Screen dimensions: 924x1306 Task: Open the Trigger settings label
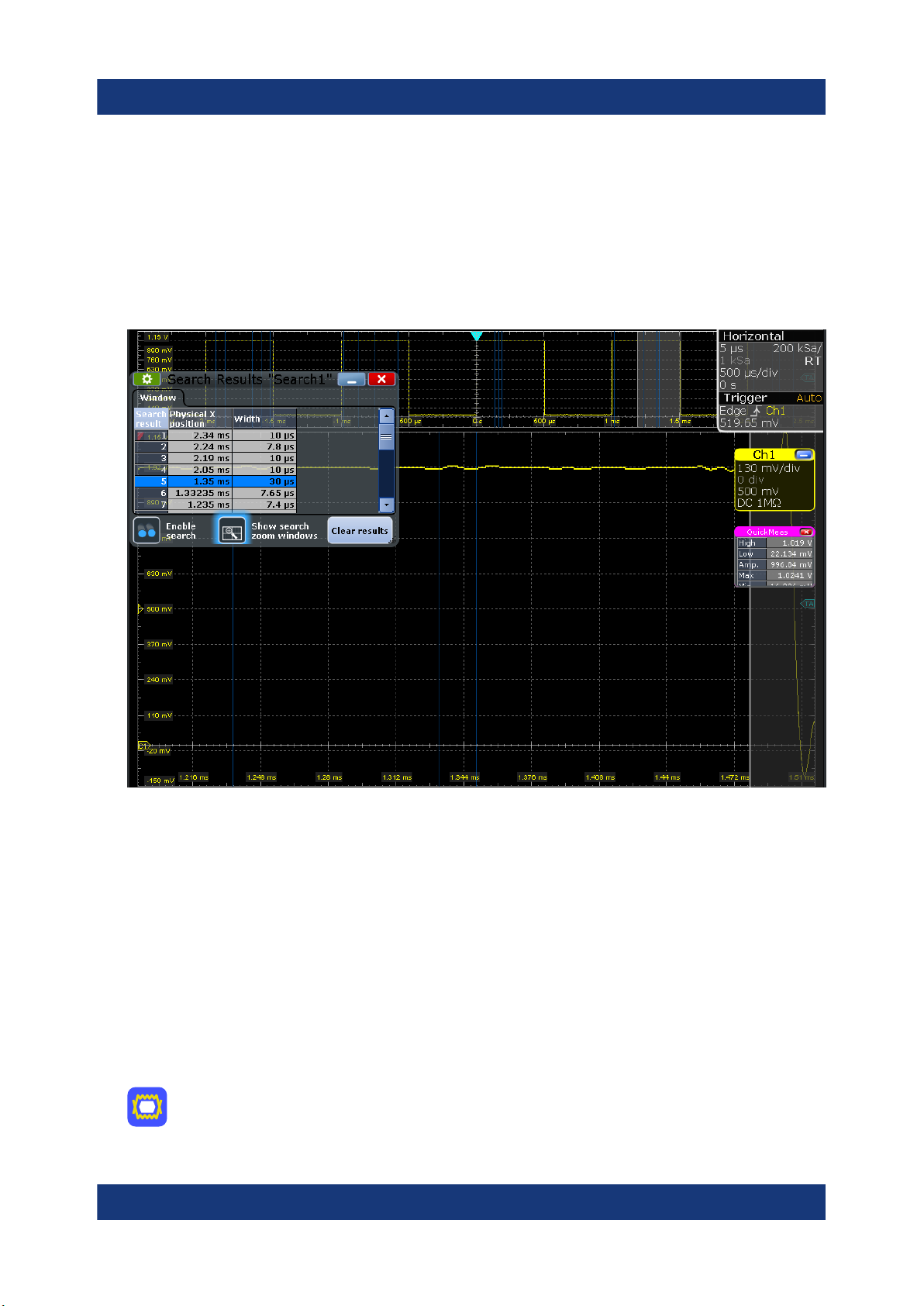[x=745, y=398]
